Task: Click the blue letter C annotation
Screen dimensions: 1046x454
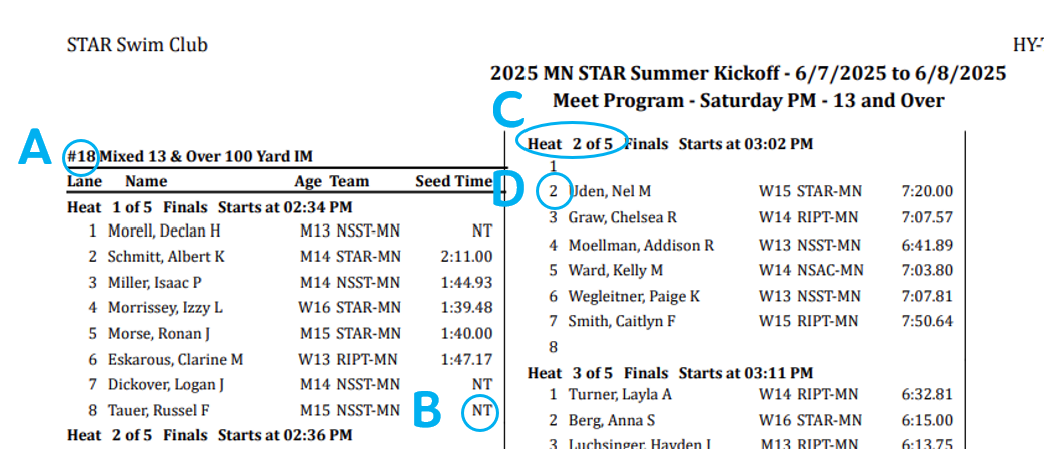Action: (x=511, y=106)
